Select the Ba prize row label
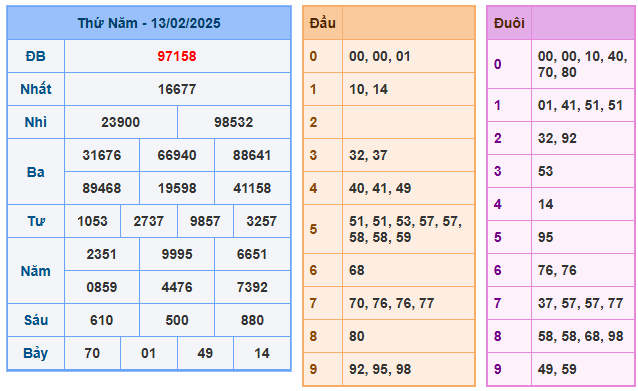The height and width of the screenshot is (391, 638). (x=36, y=172)
